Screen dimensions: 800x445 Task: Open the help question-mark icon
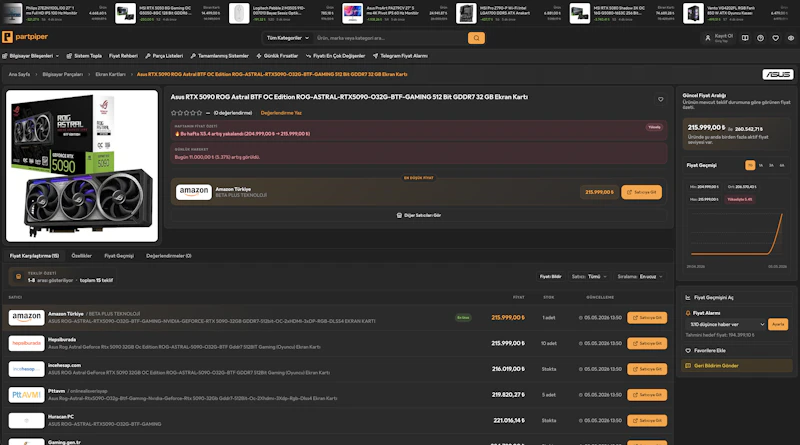[x=760, y=38]
